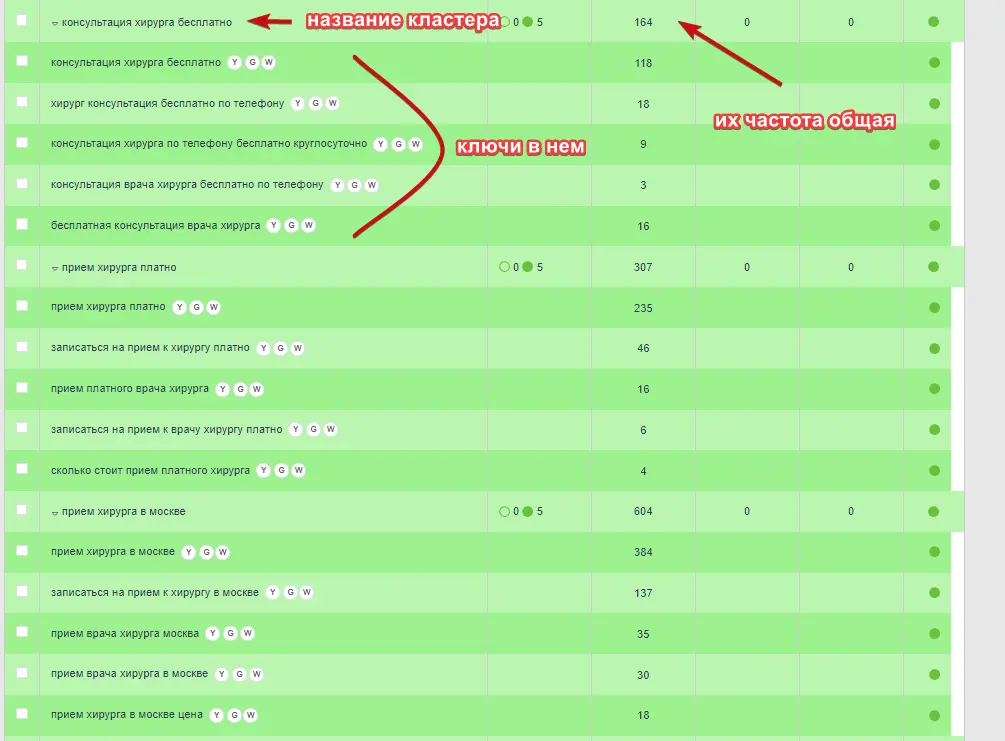Click Y icon beside 'прием врача хирурга москва'

pos(212,633)
